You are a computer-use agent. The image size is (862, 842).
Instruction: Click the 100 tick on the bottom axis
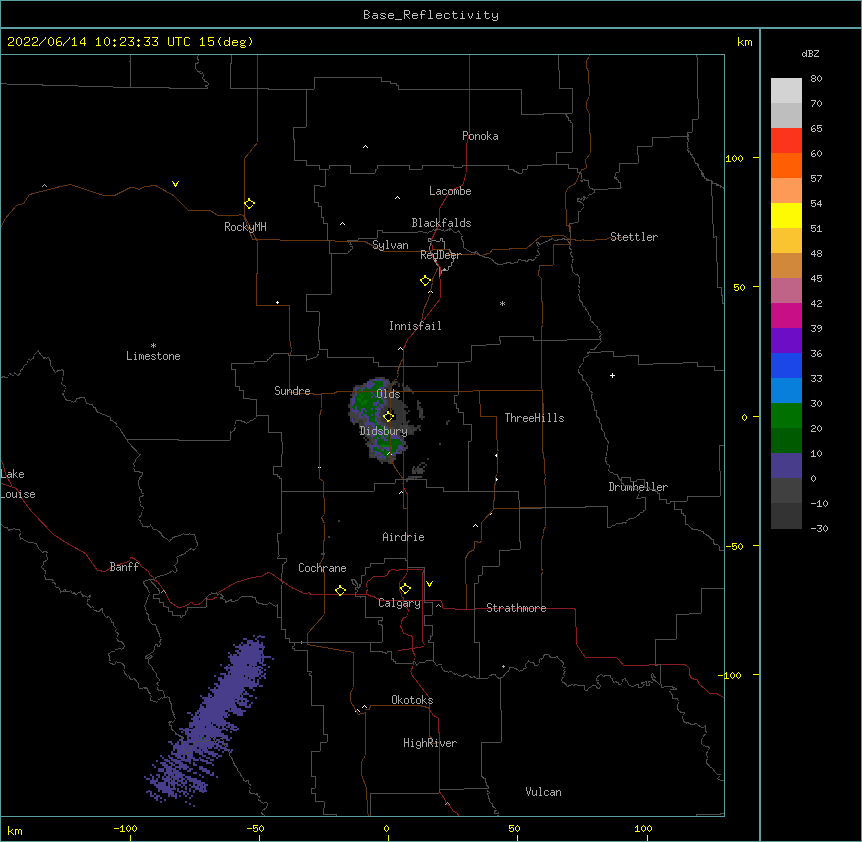(643, 829)
